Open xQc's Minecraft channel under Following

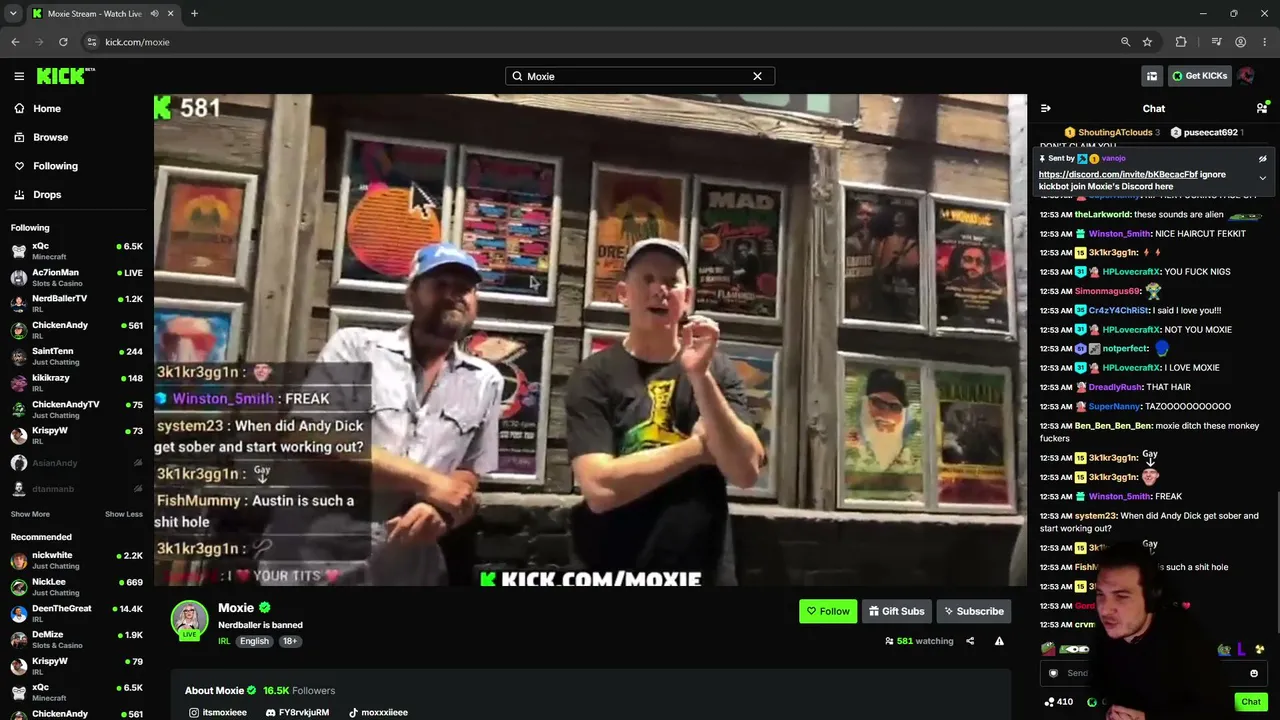pyautogui.click(x=75, y=250)
